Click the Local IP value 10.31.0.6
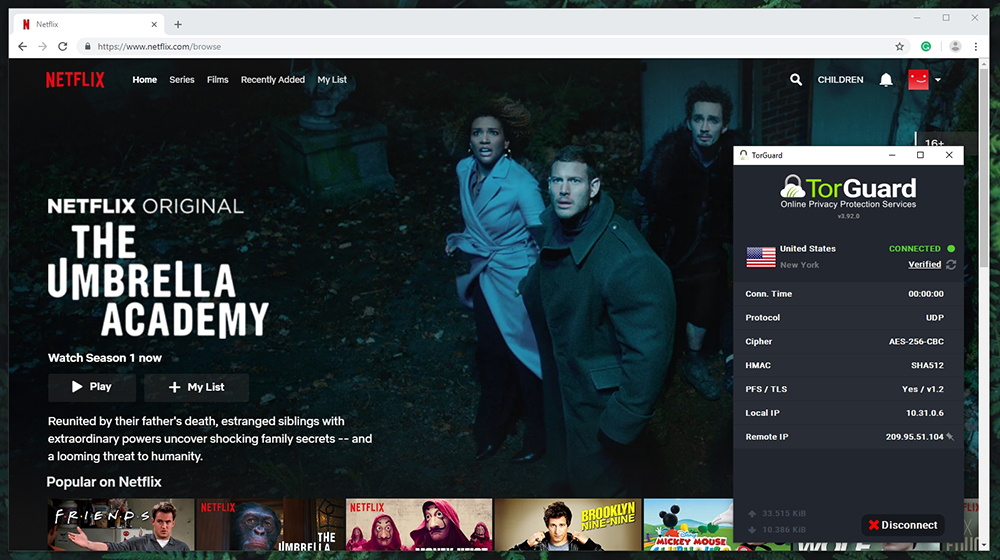 925,413
